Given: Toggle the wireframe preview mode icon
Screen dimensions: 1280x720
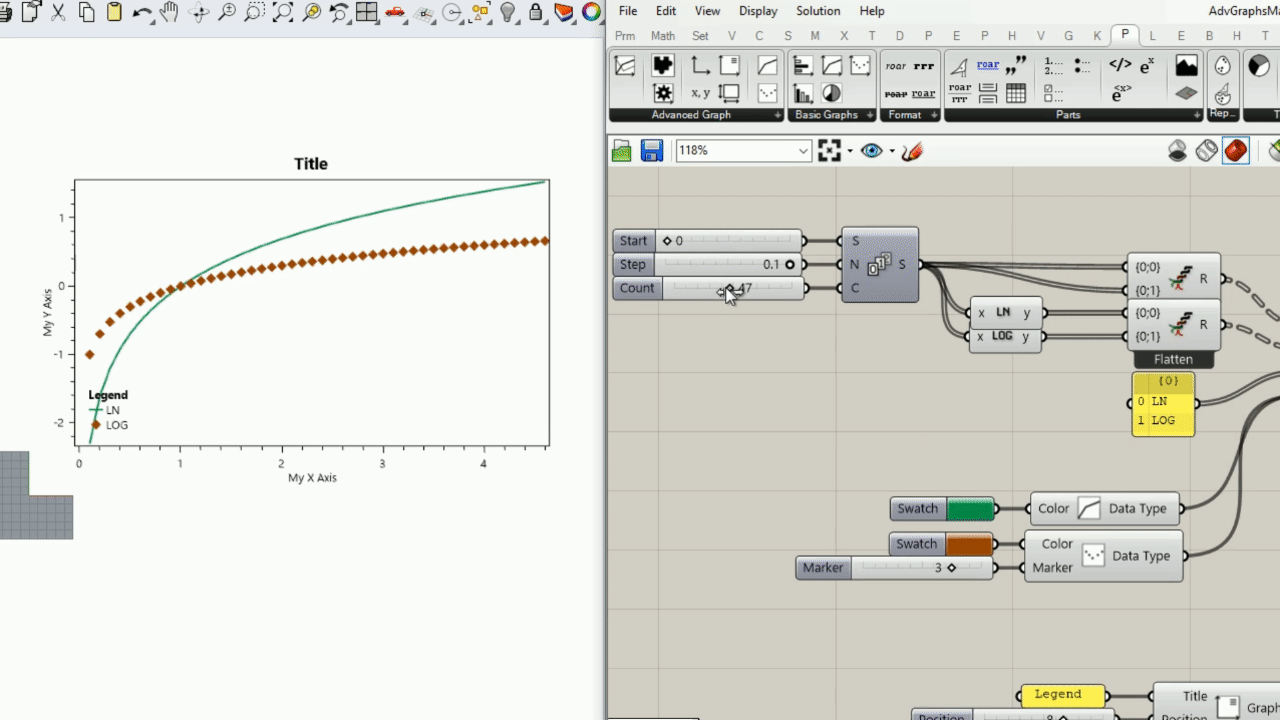Looking at the screenshot, I should coord(1207,151).
